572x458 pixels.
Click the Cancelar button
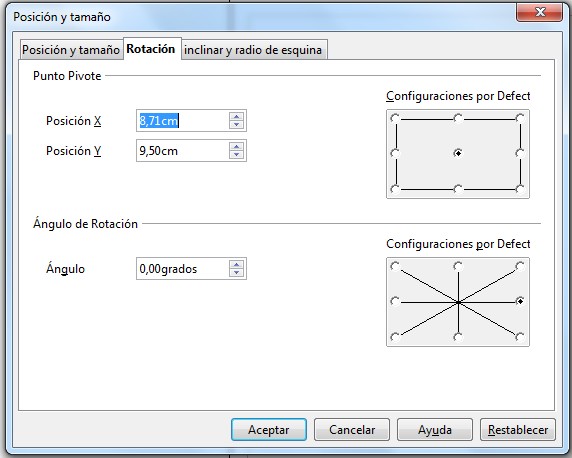coord(352,430)
